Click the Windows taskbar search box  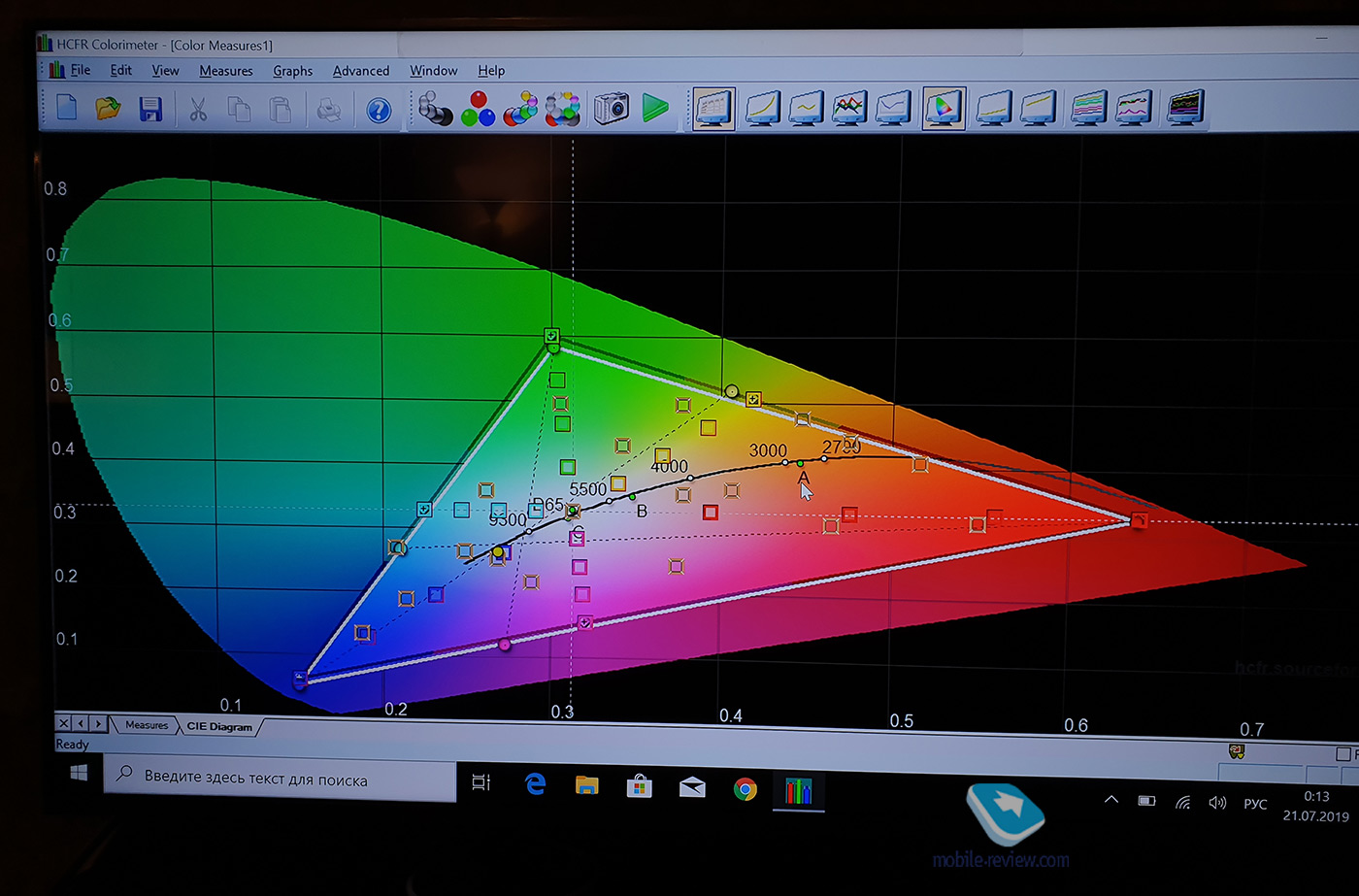(x=281, y=779)
